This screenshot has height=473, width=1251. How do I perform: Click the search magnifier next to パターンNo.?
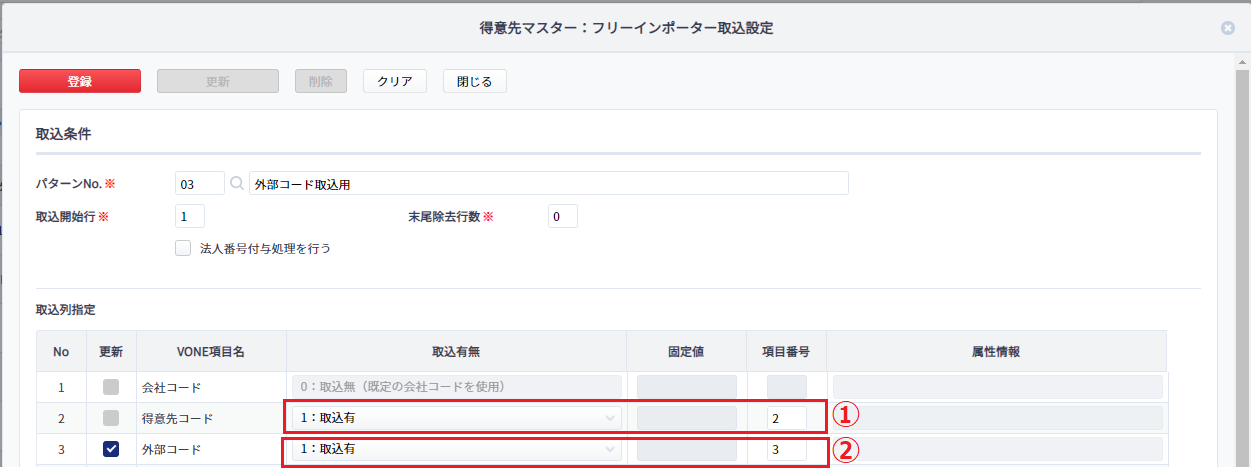tap(237, 184)
